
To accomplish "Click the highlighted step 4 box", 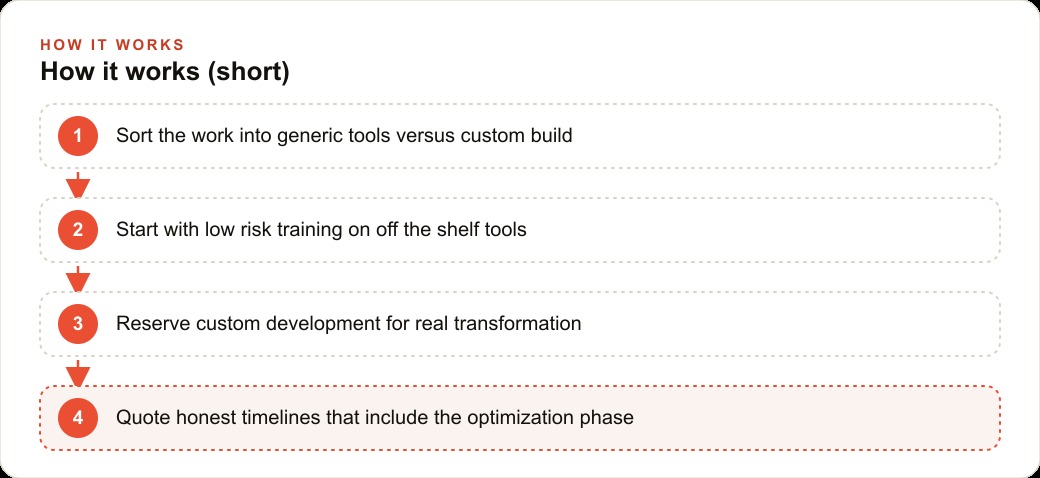I will tap(520, 418).
